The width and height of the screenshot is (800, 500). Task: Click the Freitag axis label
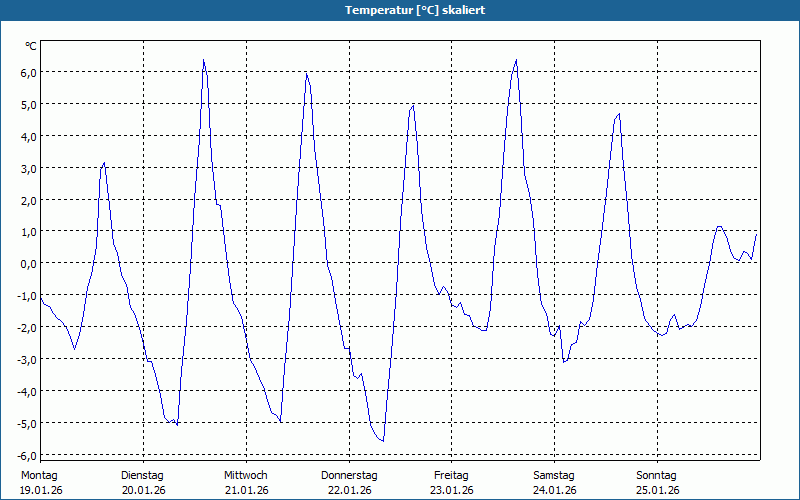[x=452, y=476]
